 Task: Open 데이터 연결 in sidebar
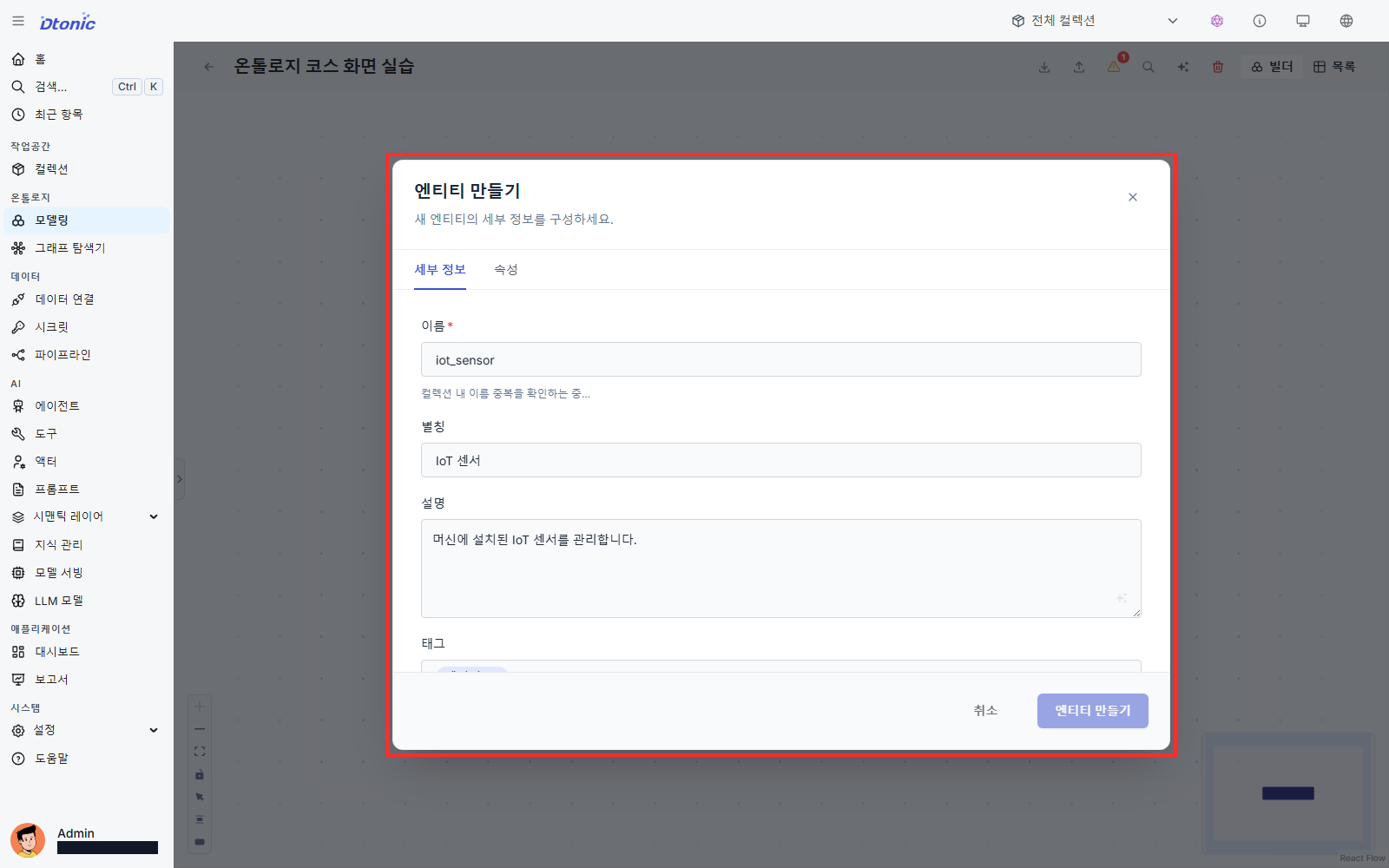pyautogui.click(x=87, y=299)
